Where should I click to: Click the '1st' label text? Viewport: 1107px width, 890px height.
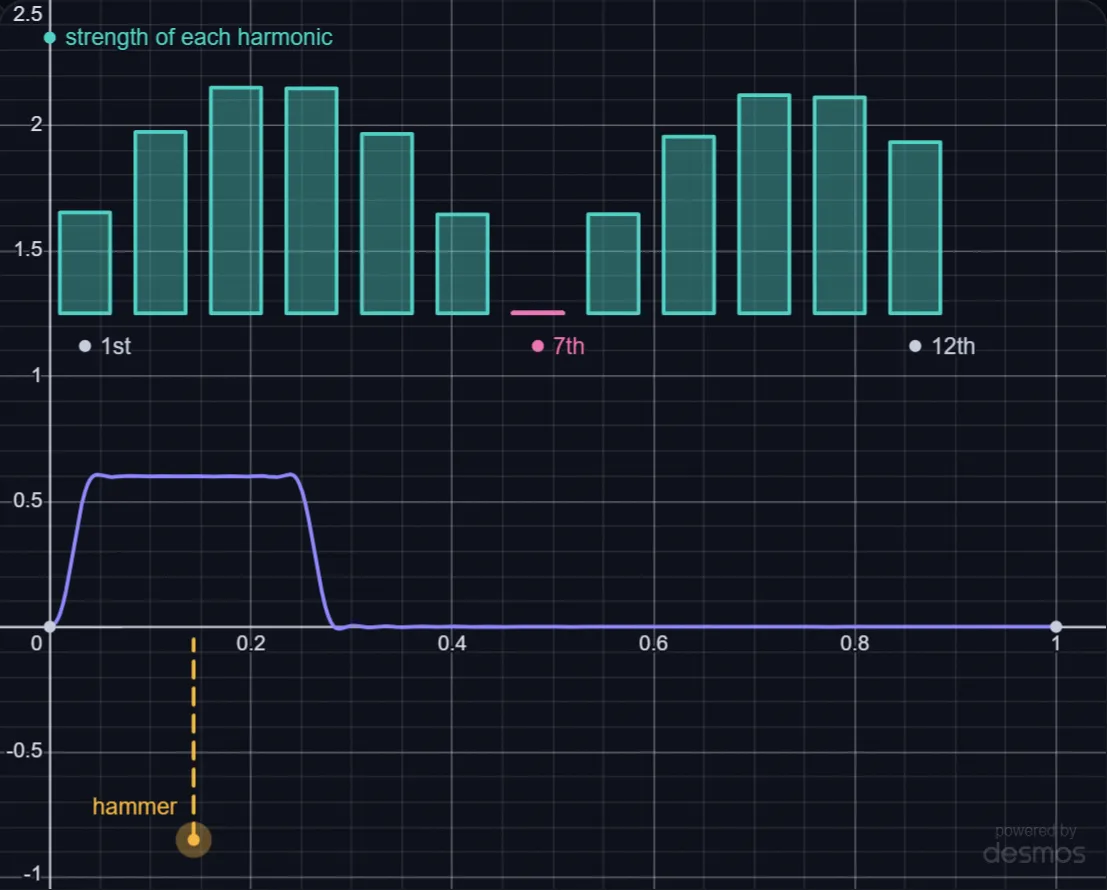pyautogui.click(x=116, y=346)
